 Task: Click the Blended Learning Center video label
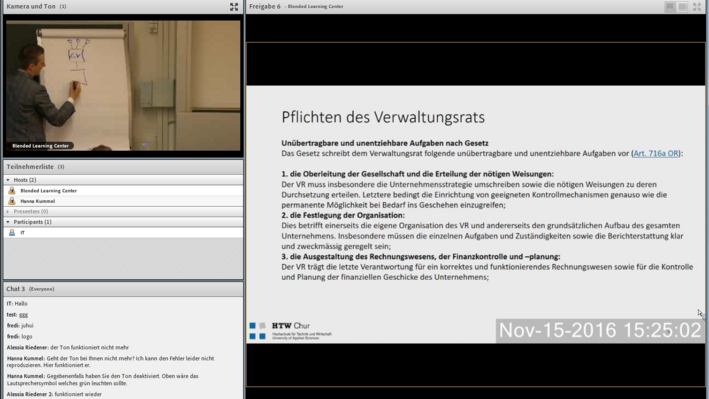40,146
